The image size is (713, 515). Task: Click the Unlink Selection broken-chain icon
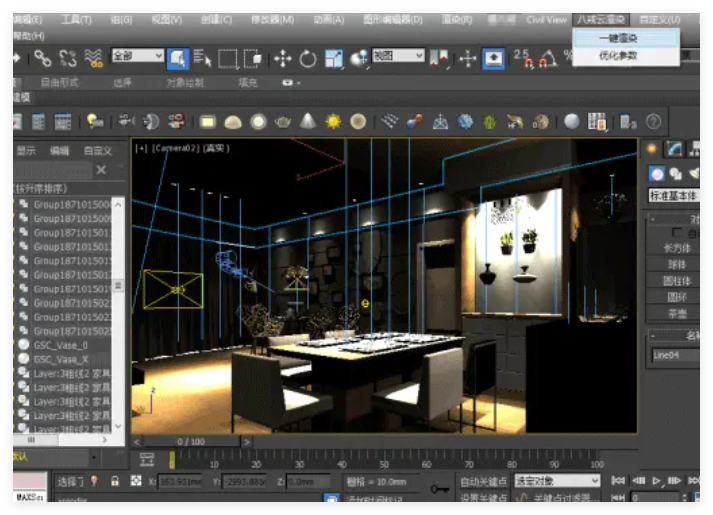pos(68,59)
